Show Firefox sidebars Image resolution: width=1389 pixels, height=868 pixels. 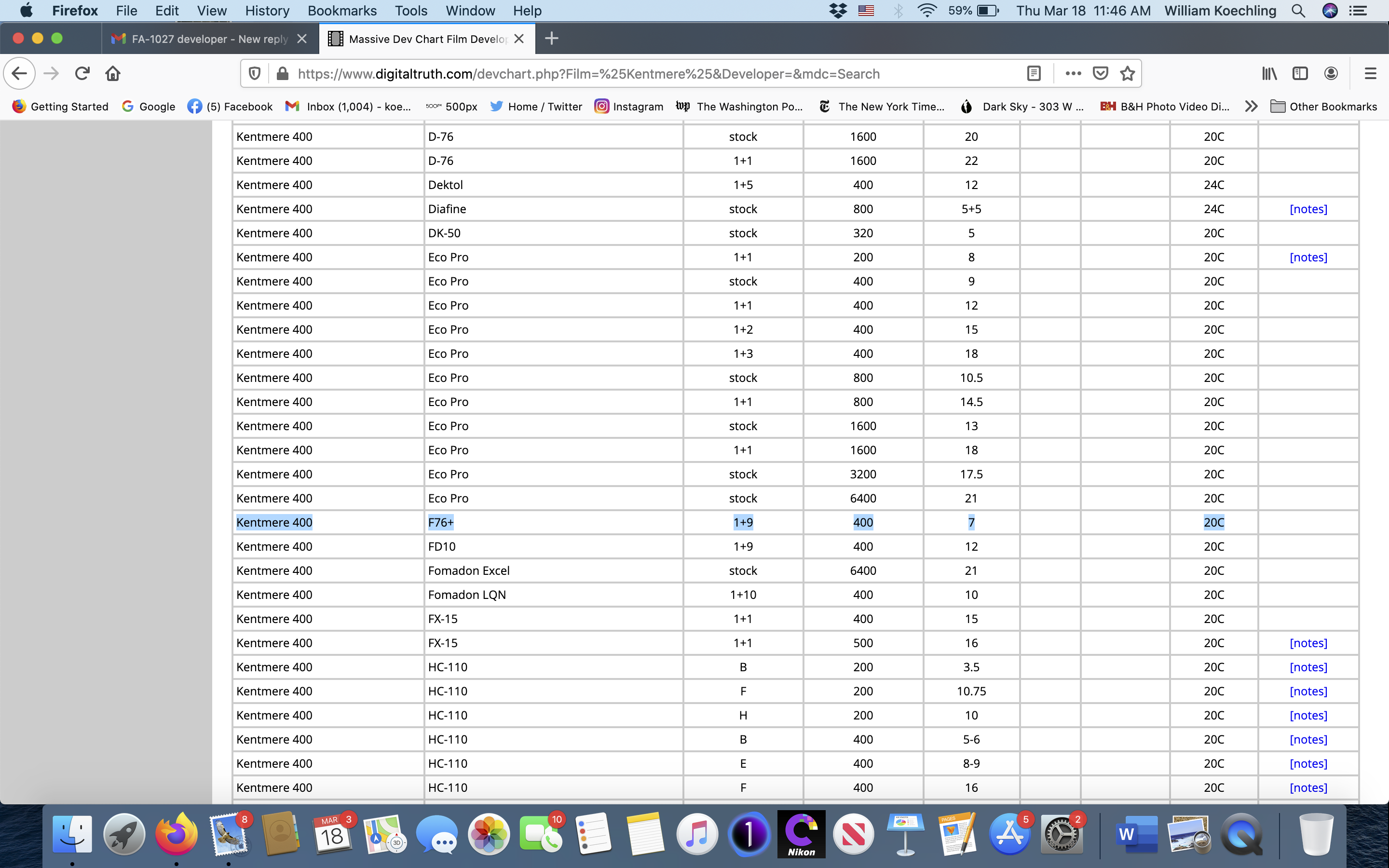pos(1300,73)
